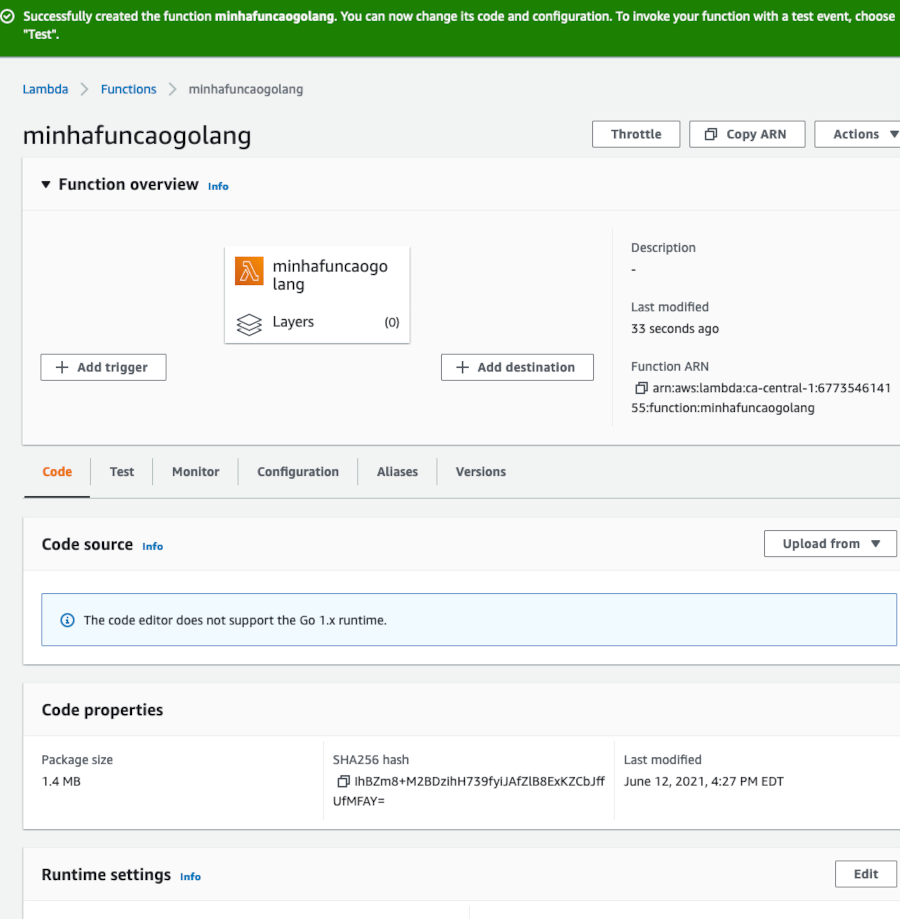900x919 pixels.
Task: Click the Layers icon in the function overview
Action: tap(249, 323)
